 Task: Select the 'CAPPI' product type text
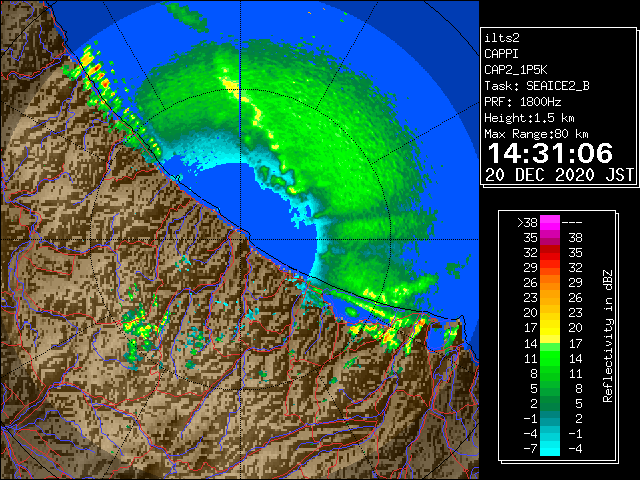(x=501, y=54)
